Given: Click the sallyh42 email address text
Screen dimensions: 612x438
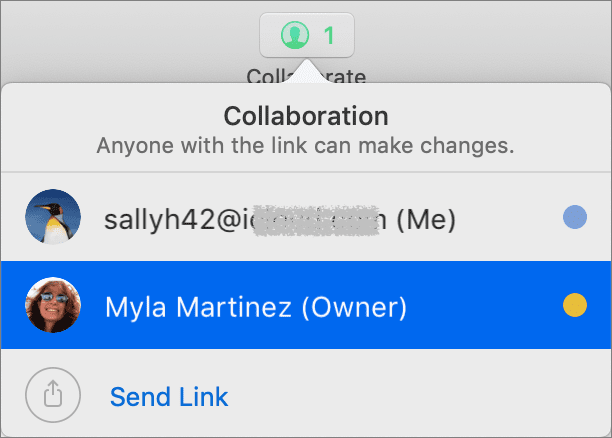Looking at the screenshot, I should (x=246, y=219).
